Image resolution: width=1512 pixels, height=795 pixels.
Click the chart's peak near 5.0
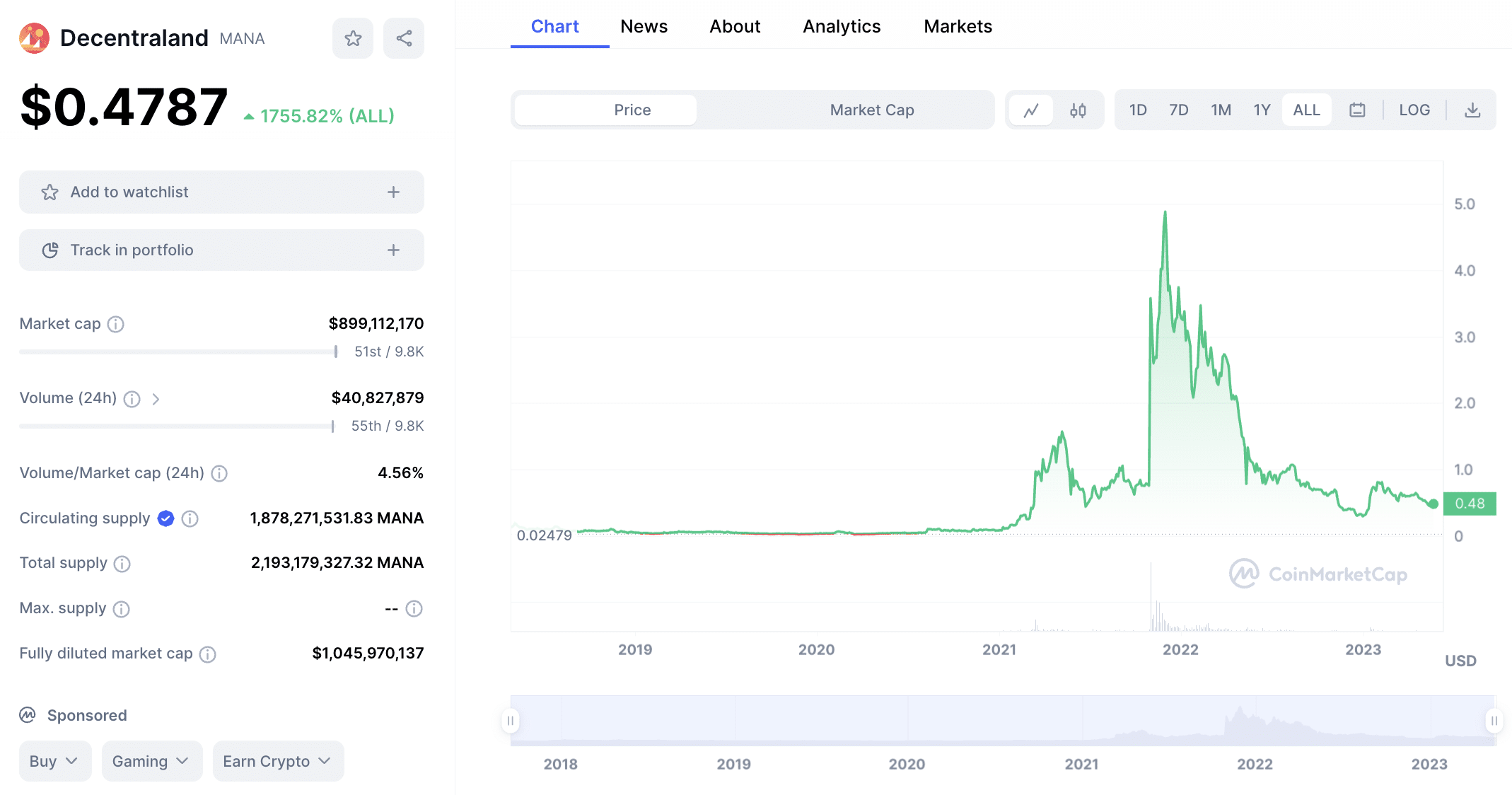click(1165, 214)
